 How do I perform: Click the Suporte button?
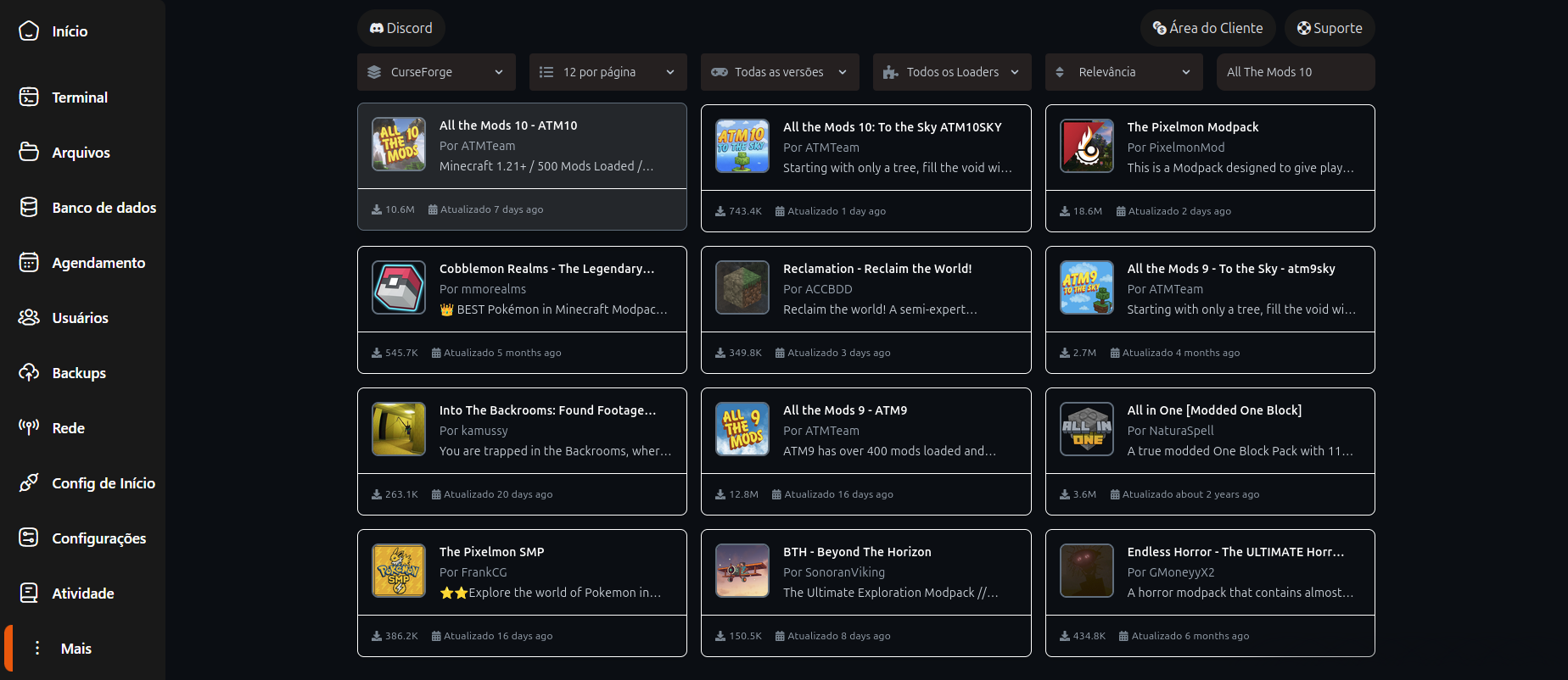pyautogui.click(x=1329, y=28)
